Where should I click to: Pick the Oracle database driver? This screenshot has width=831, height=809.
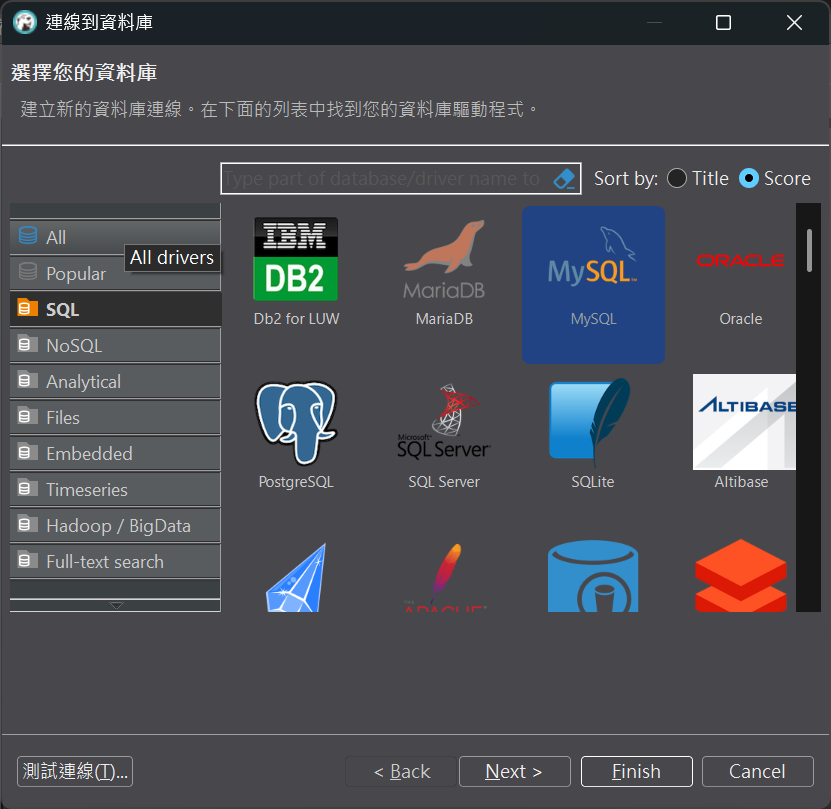click(x=740, y=260)
